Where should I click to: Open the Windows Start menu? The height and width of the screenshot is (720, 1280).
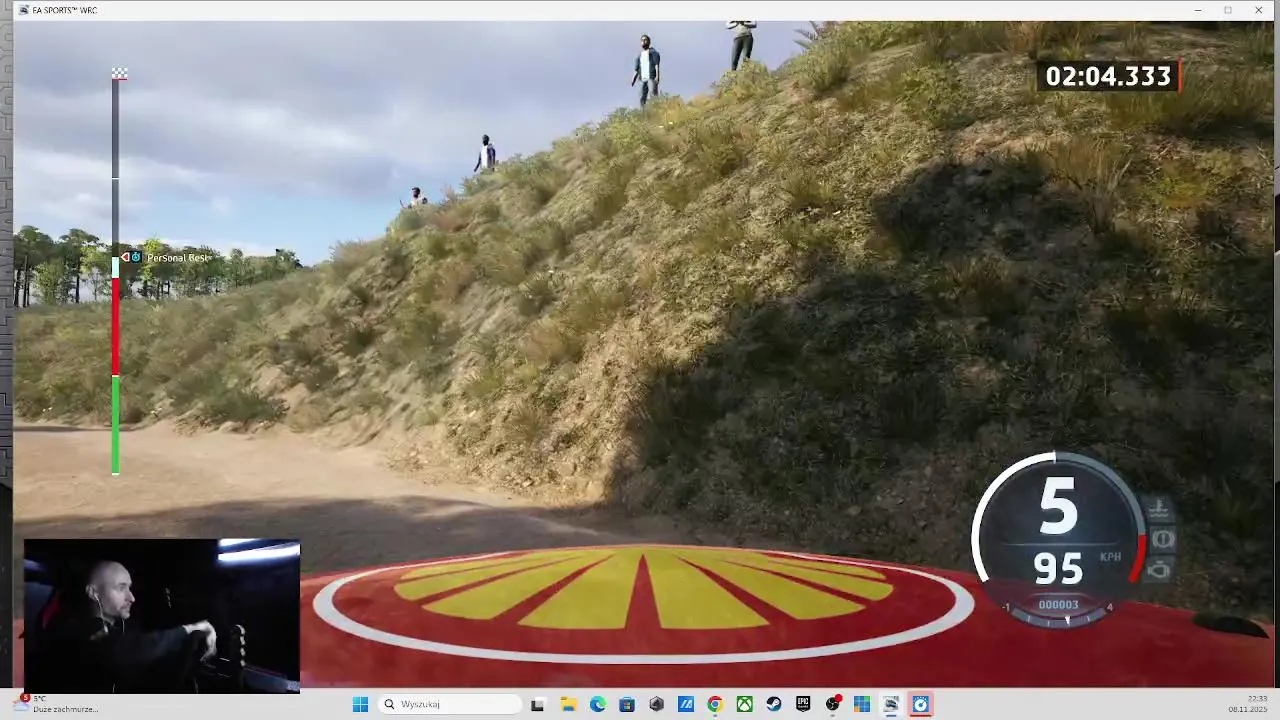[x=360, y=704]
